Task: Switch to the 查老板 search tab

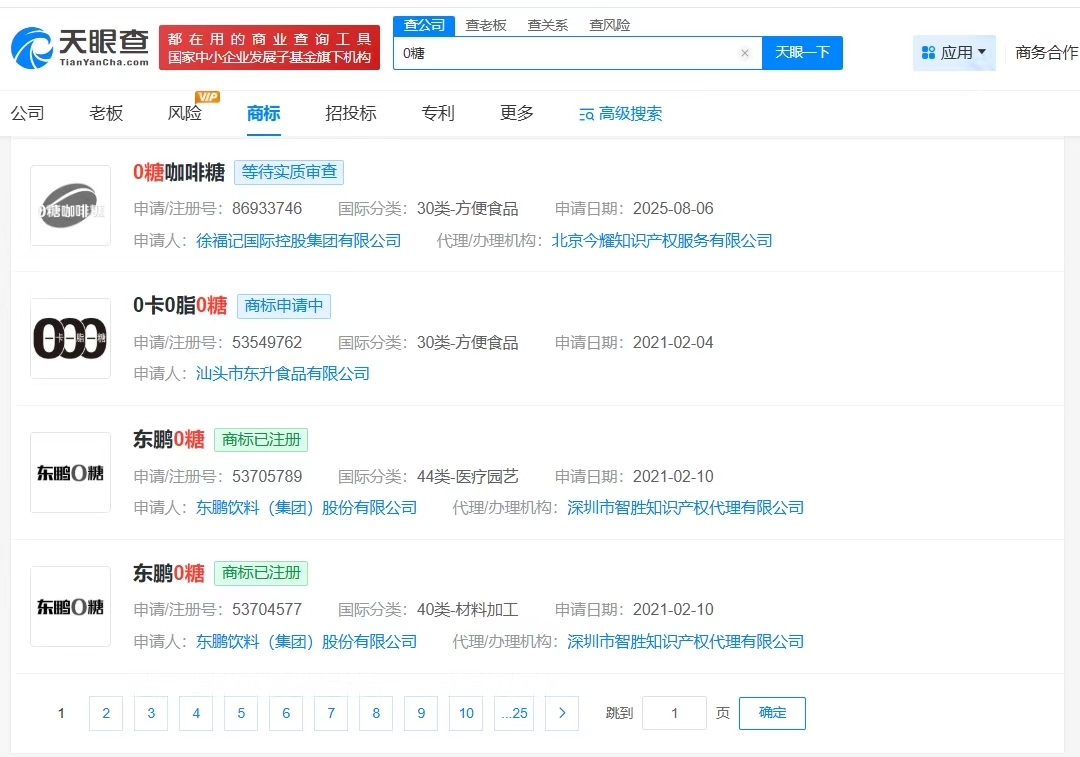Action: click(x=486, y=25)
